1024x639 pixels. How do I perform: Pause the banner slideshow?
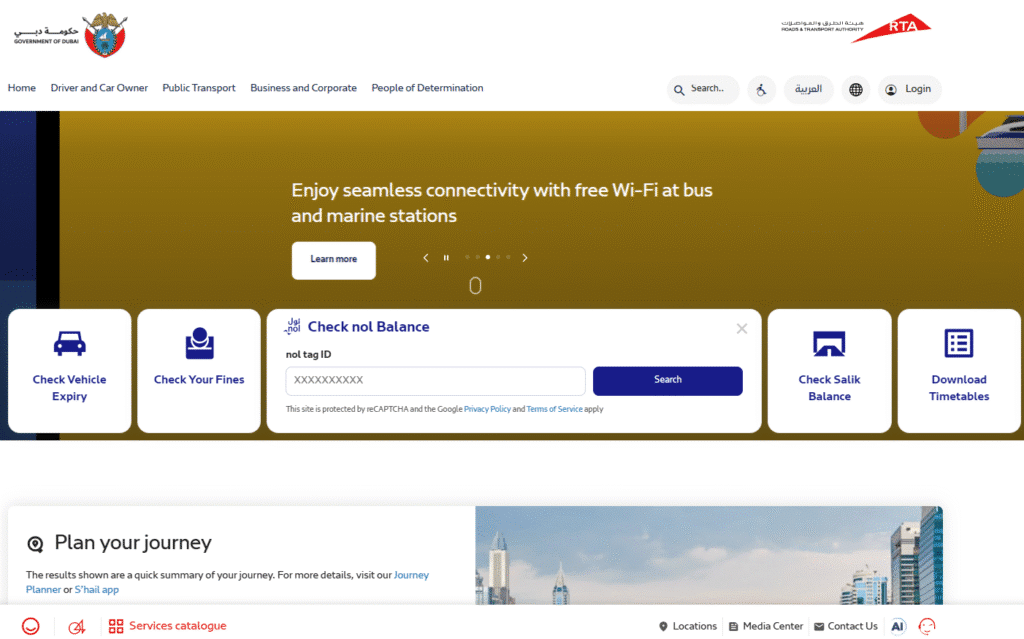point(446,257)
